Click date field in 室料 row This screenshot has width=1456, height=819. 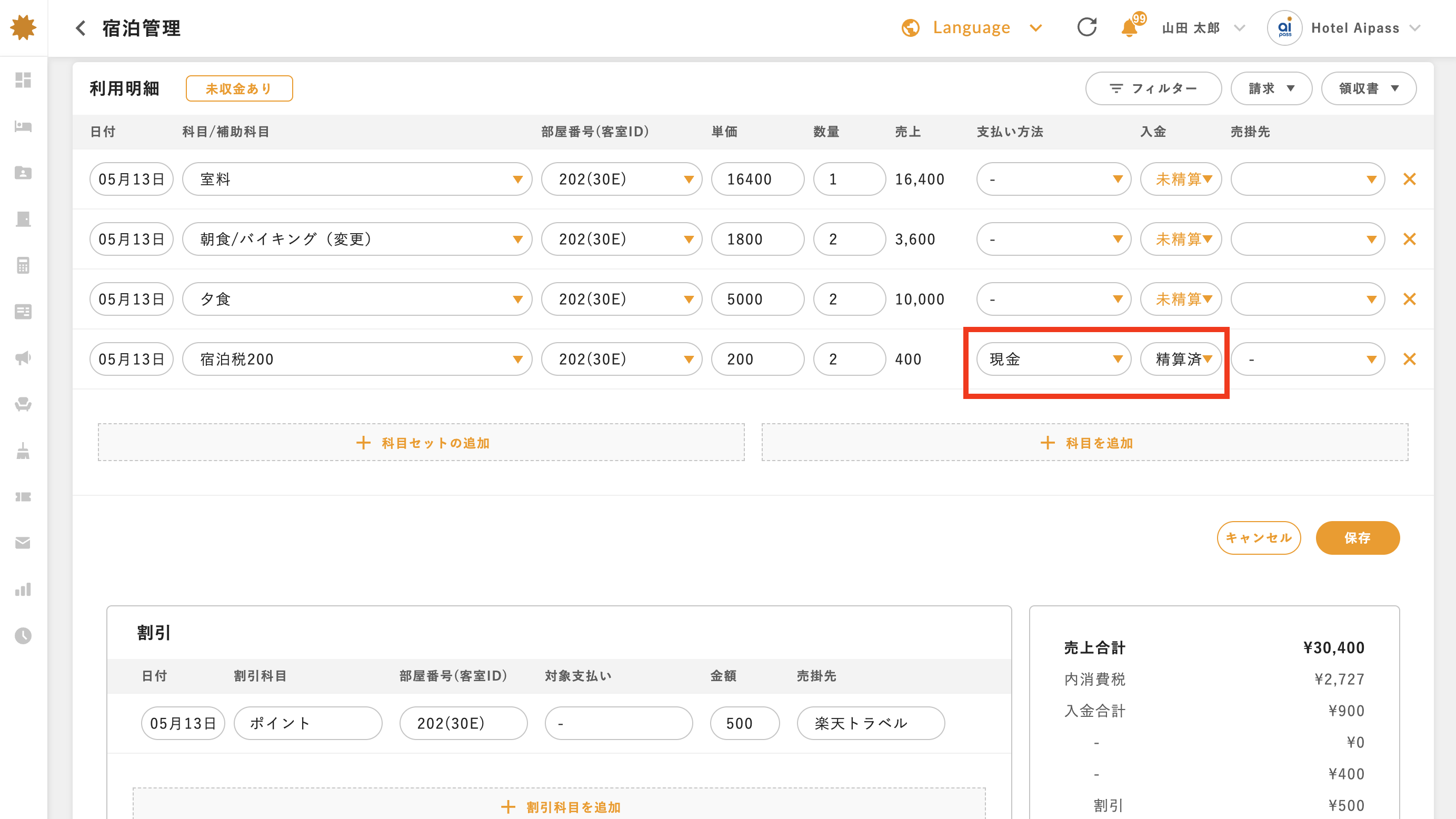(x=131, y=179)
